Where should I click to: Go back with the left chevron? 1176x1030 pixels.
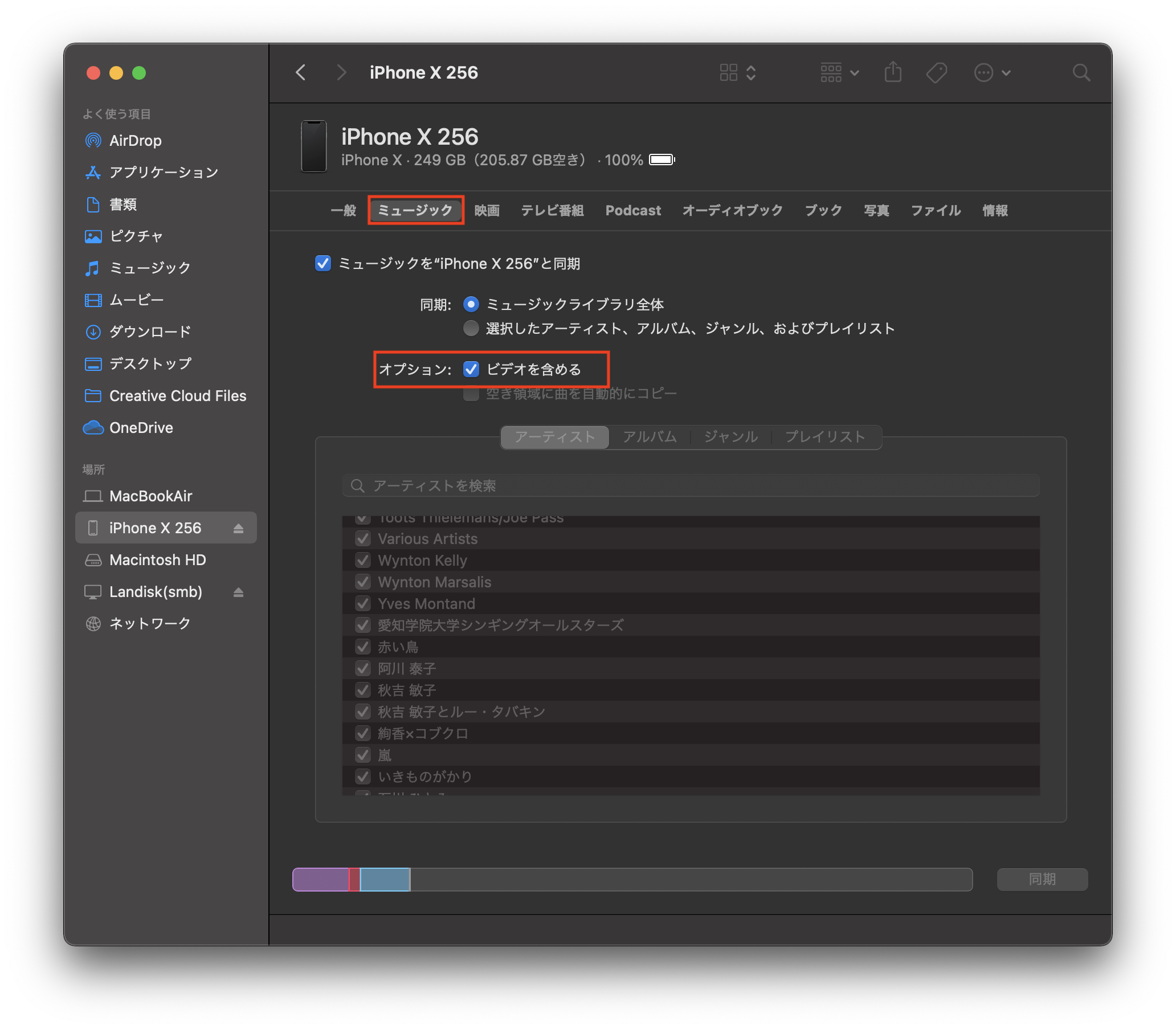301,72
